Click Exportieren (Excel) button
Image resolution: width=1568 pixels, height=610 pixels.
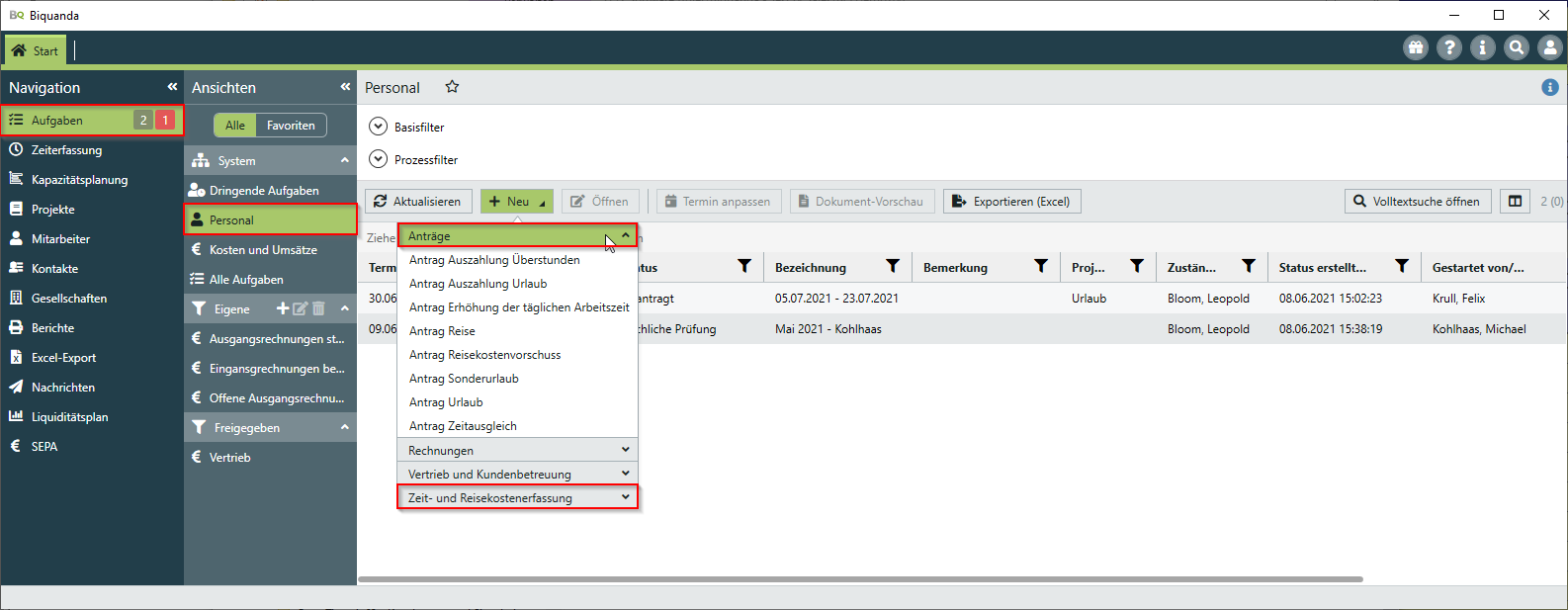coord(1011,202)
